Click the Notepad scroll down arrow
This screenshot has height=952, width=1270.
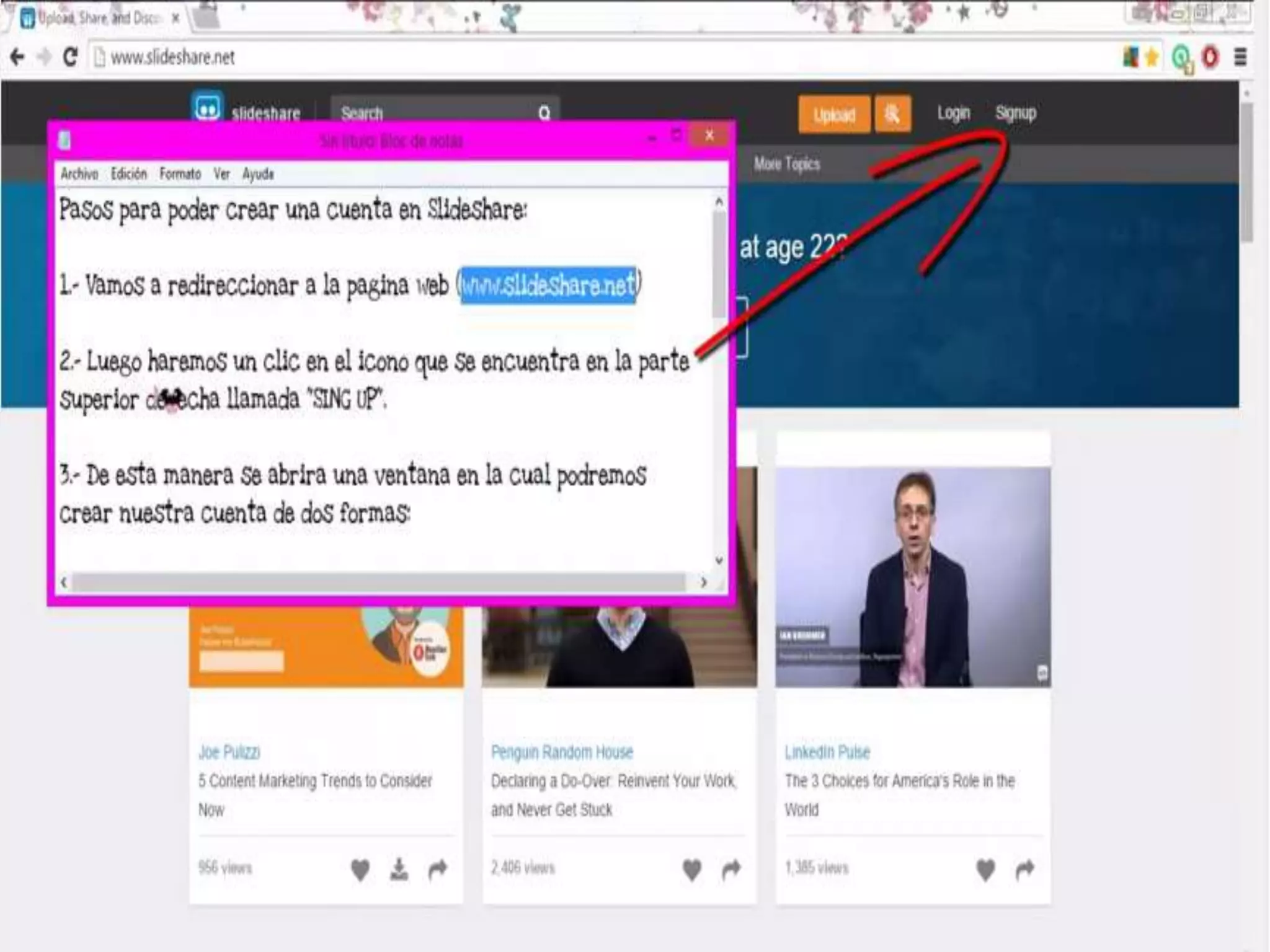pyautogui.click(x=719, y=560)
